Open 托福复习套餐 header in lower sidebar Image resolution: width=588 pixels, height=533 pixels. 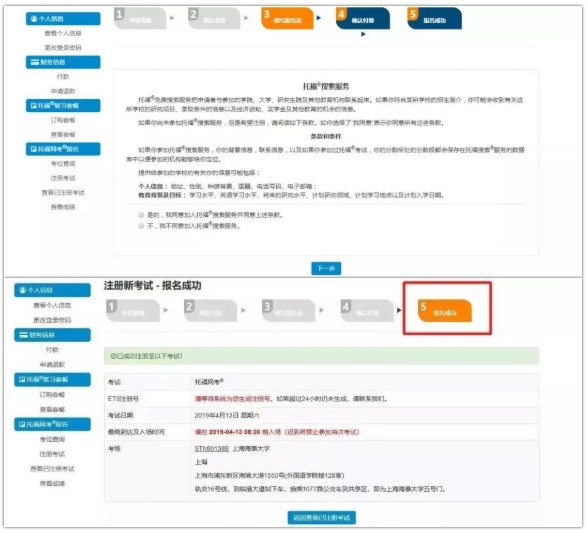coord(52,379)
